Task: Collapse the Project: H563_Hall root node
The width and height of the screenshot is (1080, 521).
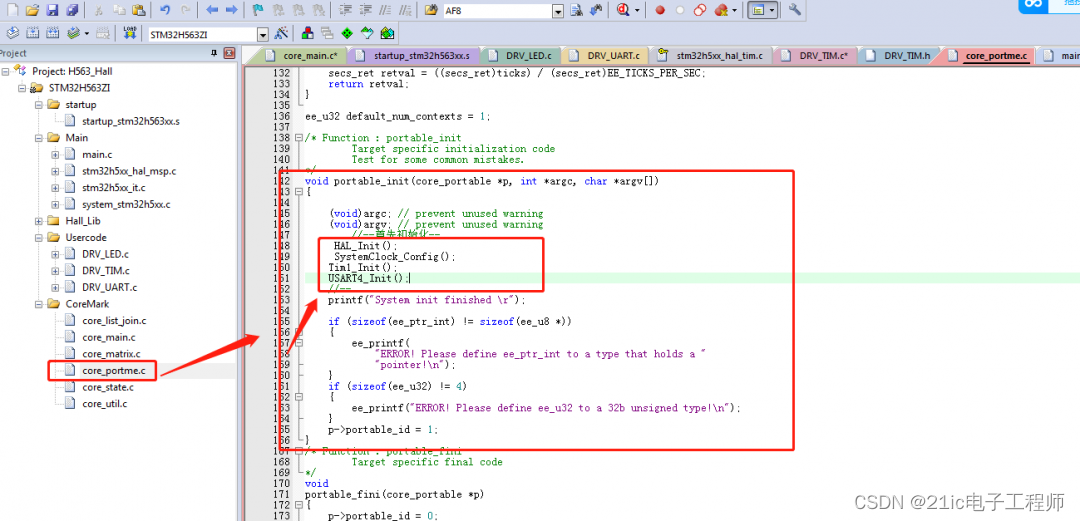Action: pyautogui.click(x=6, y=72)
